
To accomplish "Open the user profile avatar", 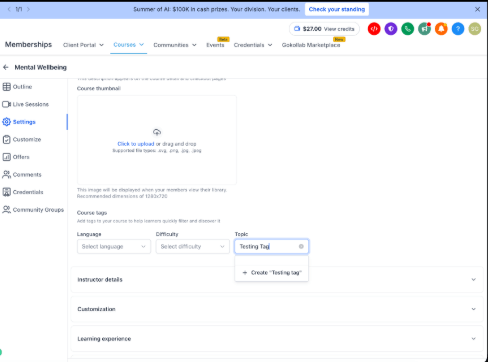I will (x=475, y=29).
